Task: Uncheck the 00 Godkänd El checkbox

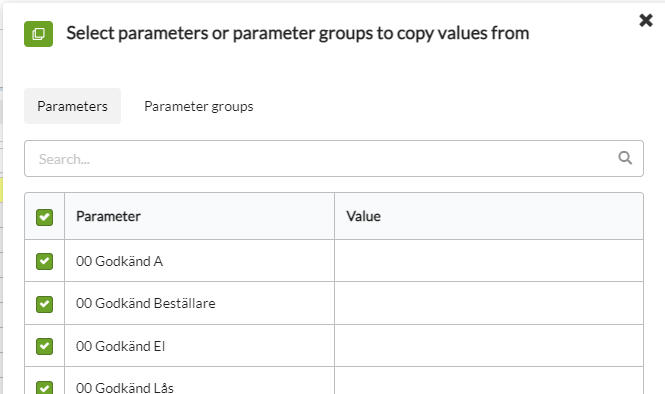Action: (45, 346)
